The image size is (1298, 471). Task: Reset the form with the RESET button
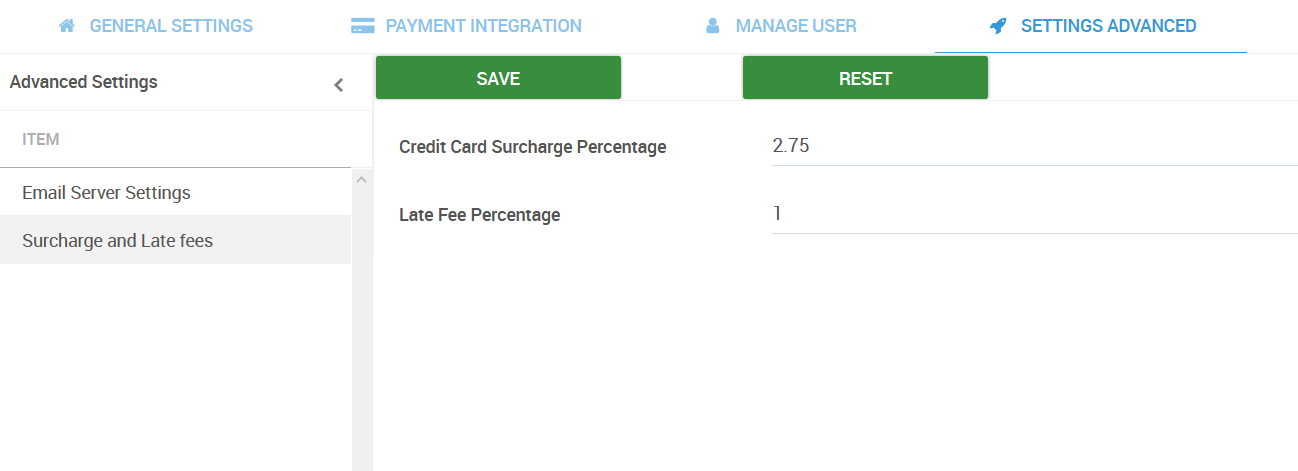pos(865,78)
